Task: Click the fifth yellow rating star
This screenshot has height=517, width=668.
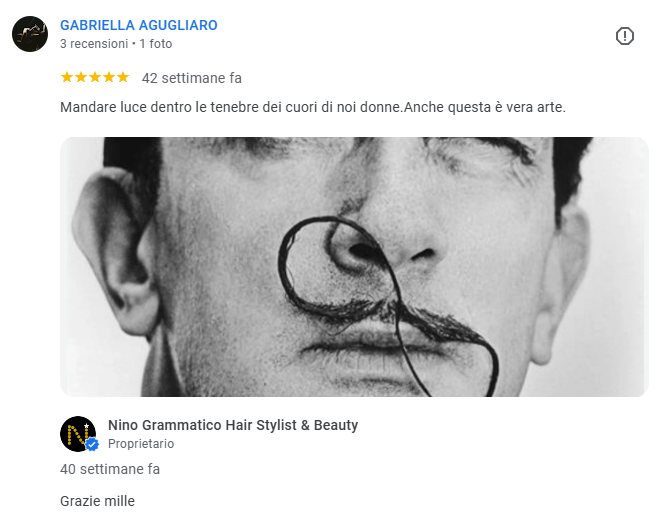Action: click(123, 78)
